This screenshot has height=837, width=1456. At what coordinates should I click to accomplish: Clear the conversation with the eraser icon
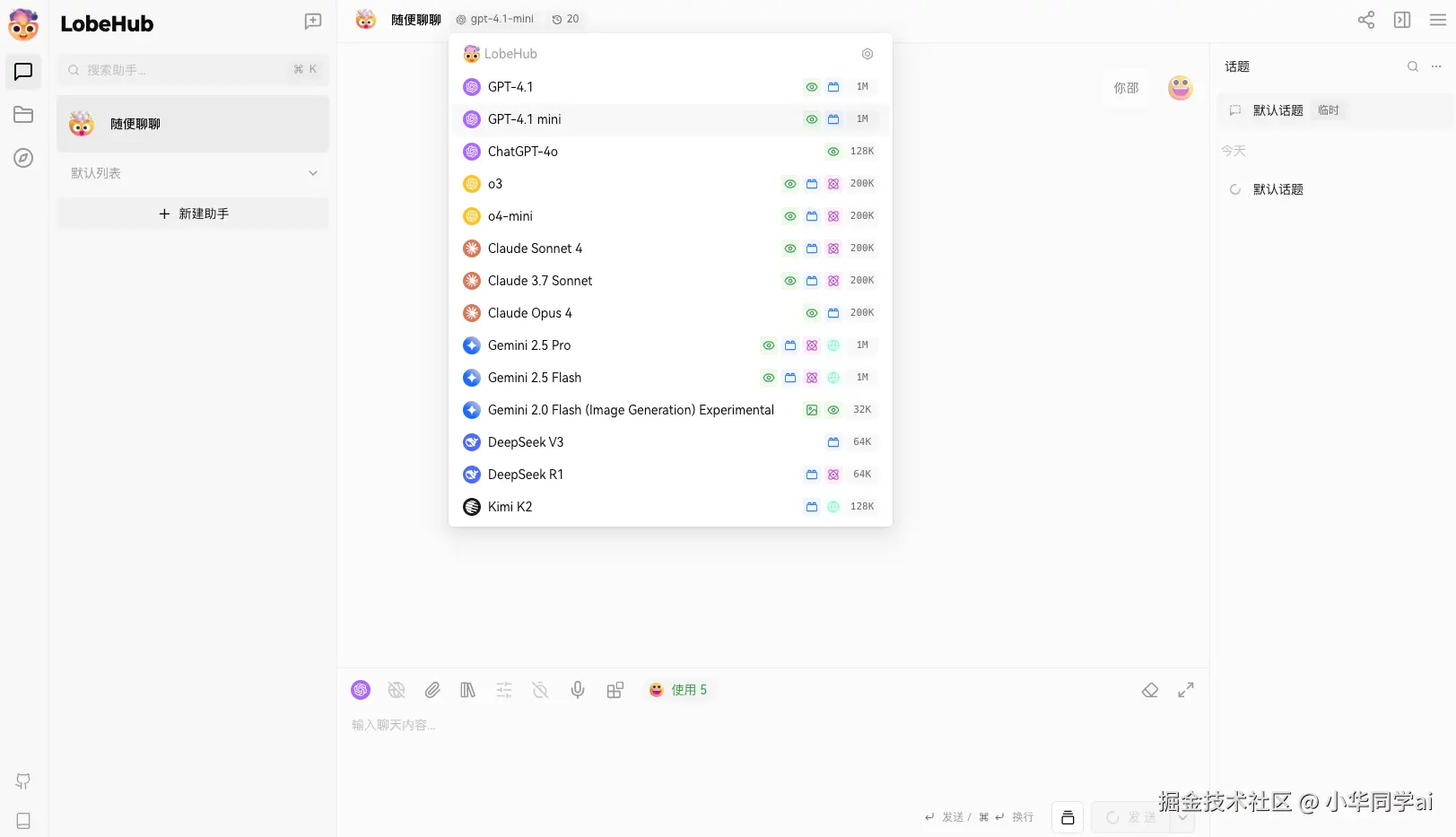(x=1150, y=690)
